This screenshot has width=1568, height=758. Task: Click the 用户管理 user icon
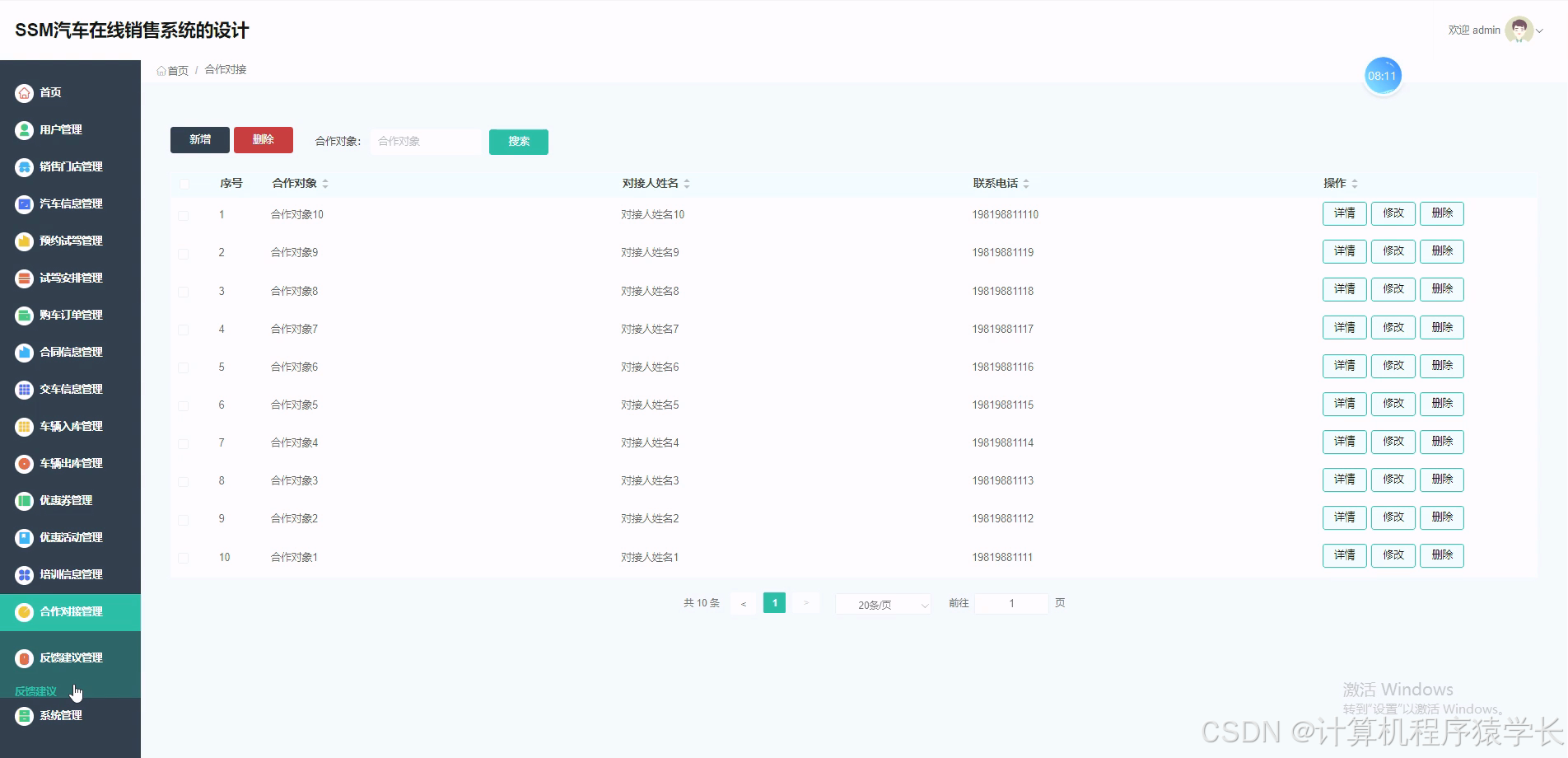coord(24,130)
